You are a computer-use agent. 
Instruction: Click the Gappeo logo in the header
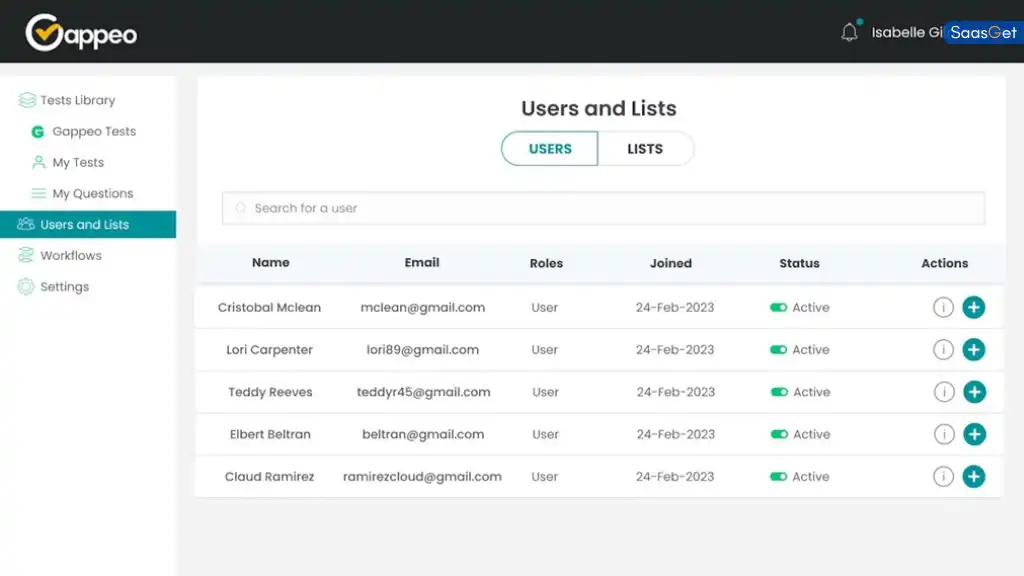pos(80,32)
